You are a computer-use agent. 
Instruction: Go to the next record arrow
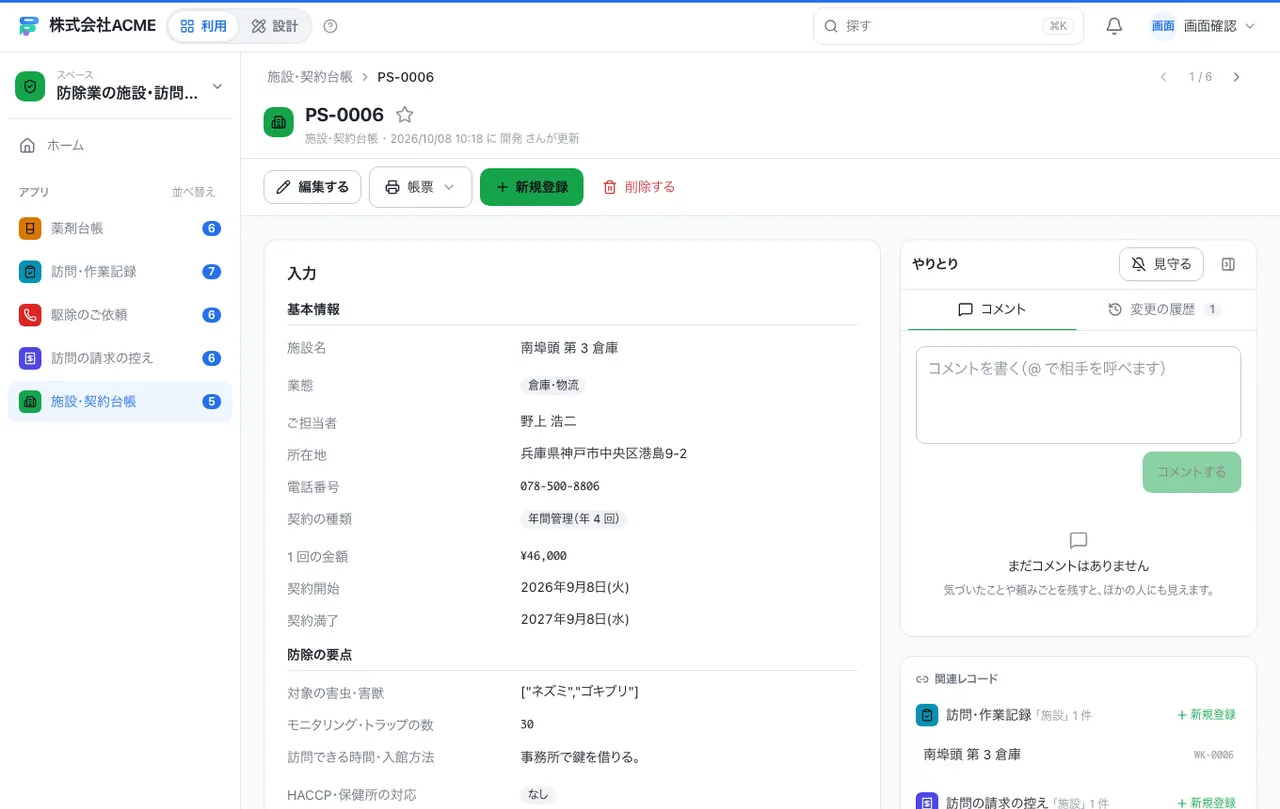(1237, 77)
